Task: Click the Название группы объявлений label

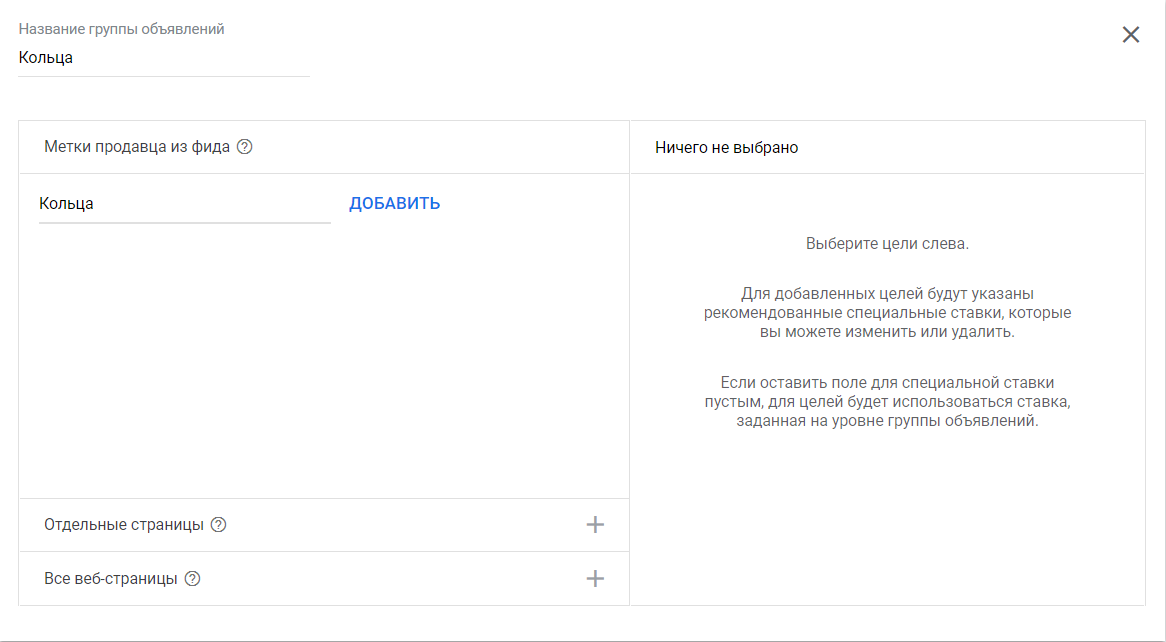Action: 121,29
